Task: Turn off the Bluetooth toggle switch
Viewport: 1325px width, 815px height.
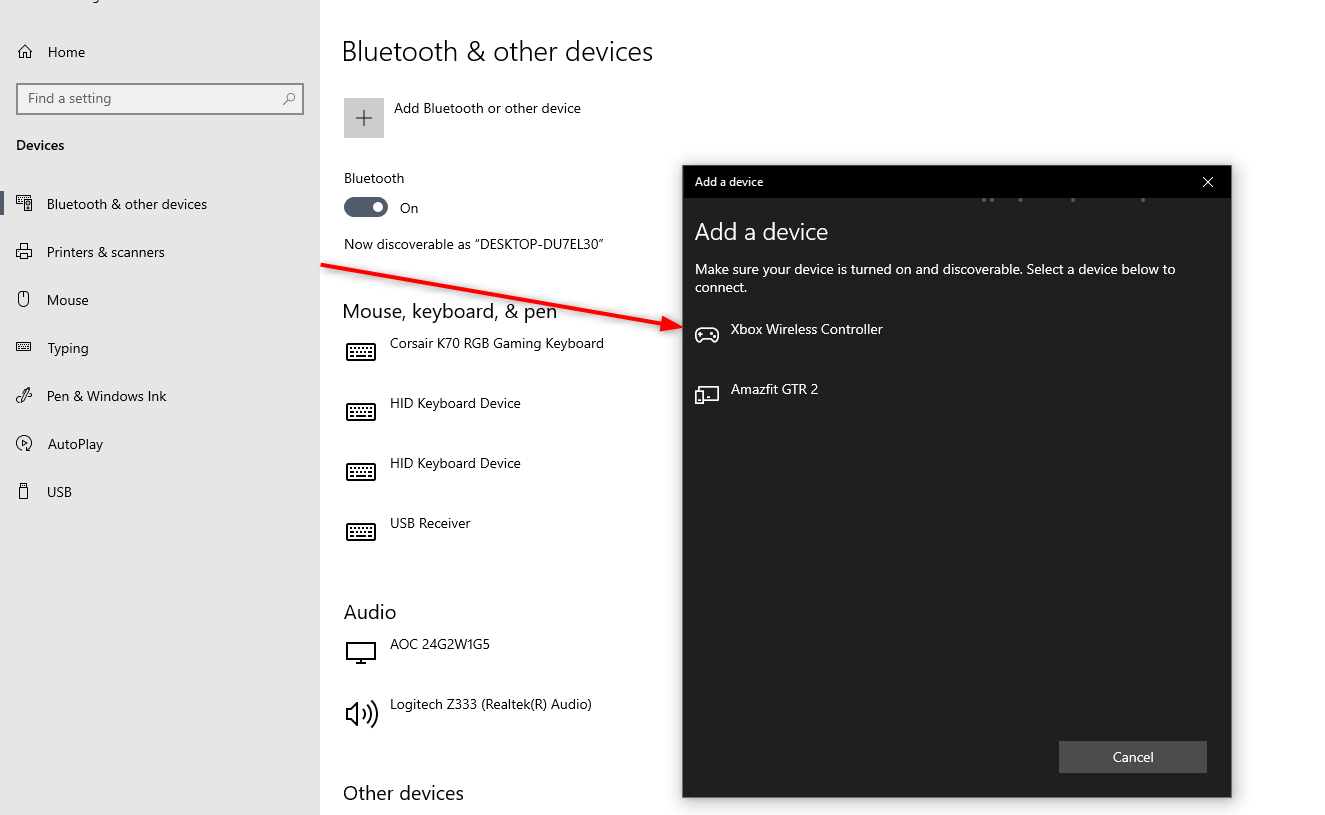Action: 366,207
